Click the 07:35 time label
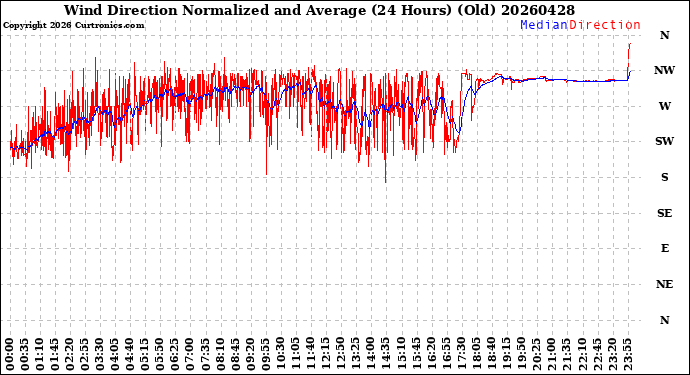Viewport: 690px width, 375px height. tap(205, 354)
